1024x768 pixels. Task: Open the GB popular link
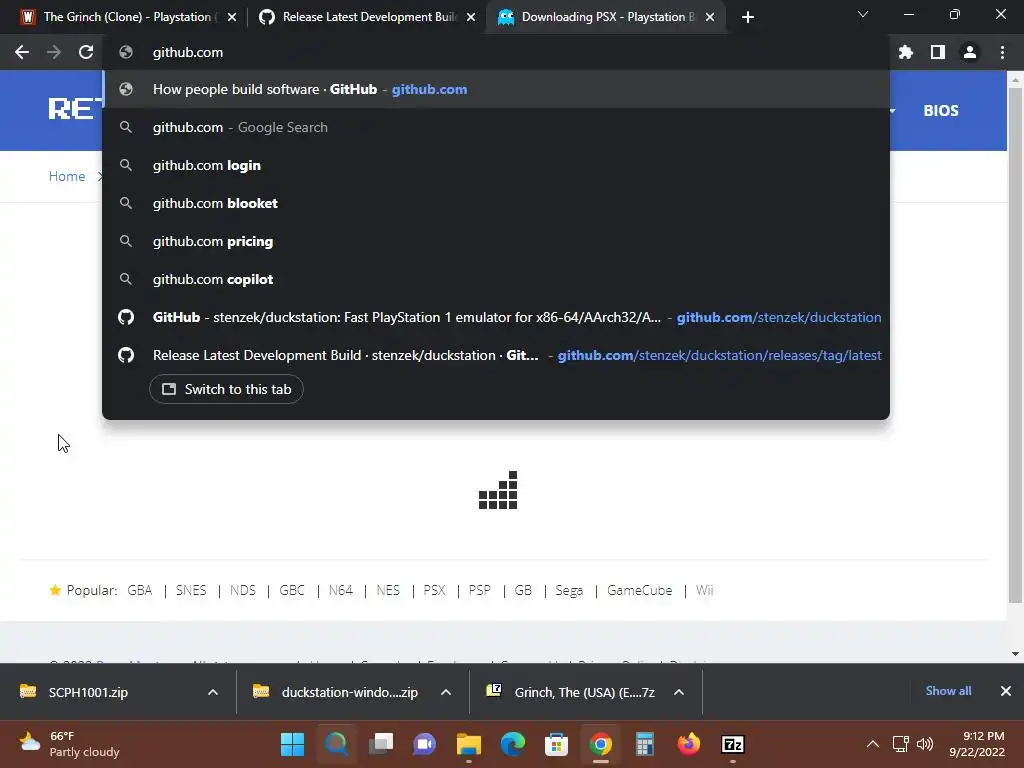pos(523,590)
